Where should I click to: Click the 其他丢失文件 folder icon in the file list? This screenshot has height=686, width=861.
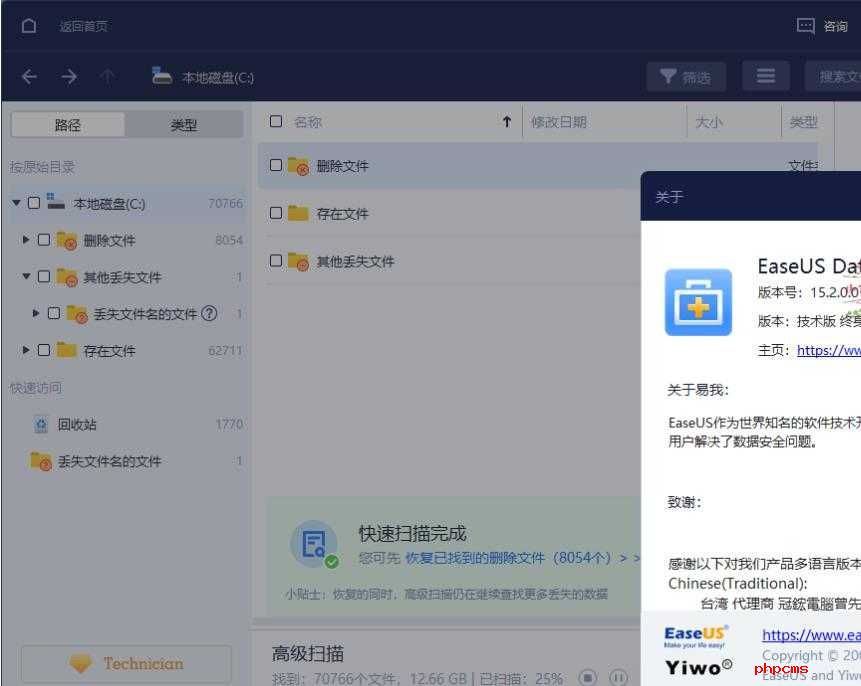298,261
